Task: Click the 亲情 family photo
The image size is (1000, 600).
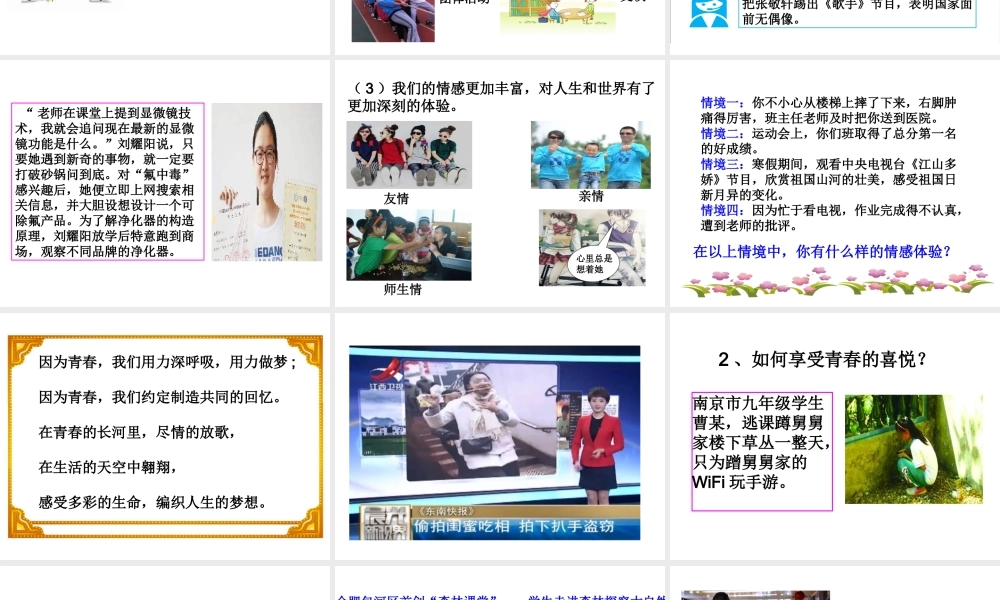Action: 591,155
